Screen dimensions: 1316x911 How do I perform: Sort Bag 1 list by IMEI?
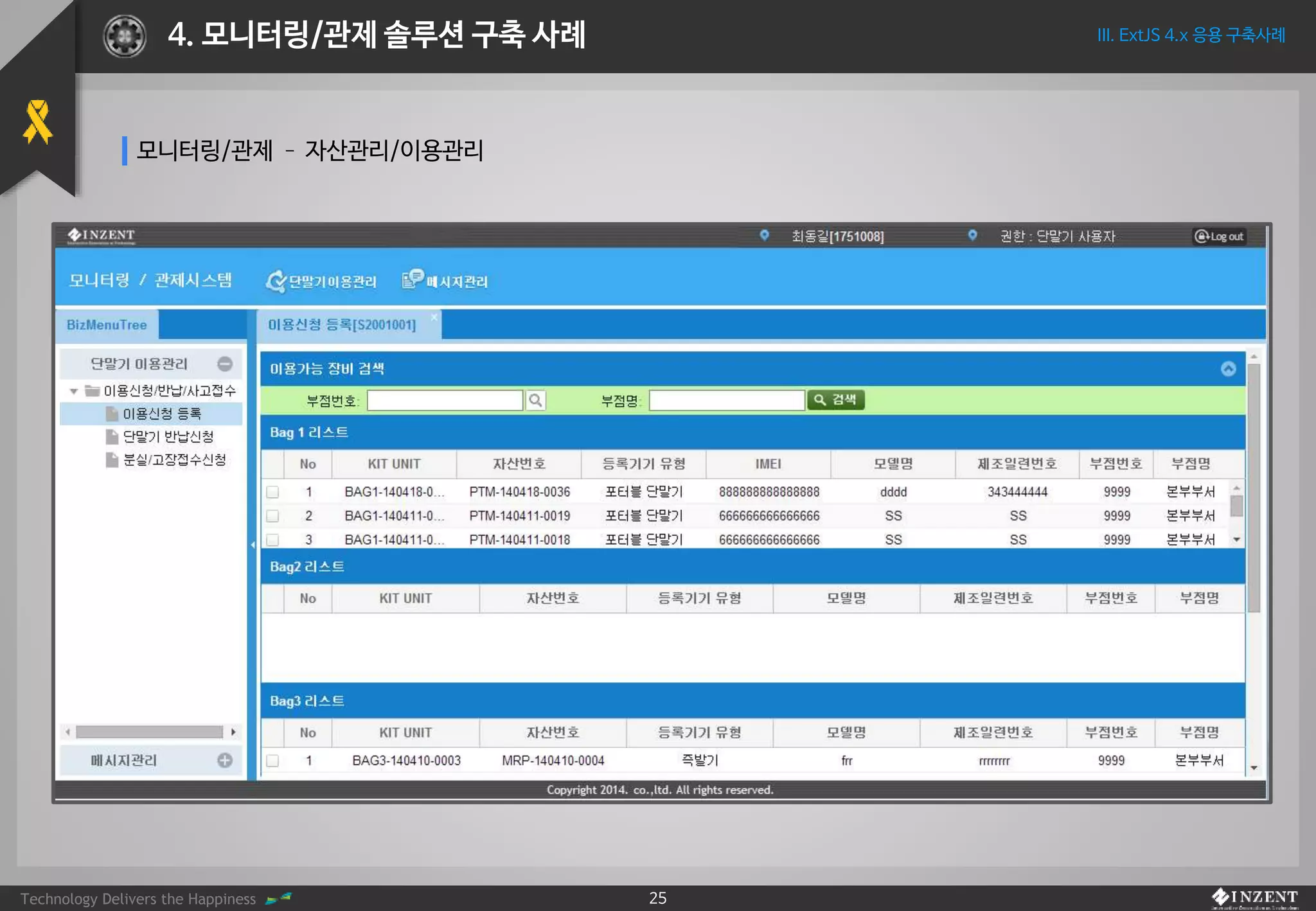point(769,464)
